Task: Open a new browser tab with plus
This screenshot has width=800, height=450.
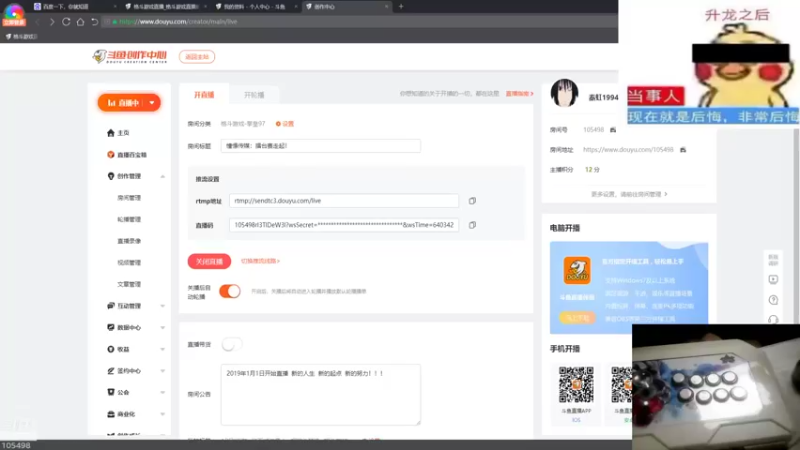Action: pyautogui.click(x=401, y=7)
